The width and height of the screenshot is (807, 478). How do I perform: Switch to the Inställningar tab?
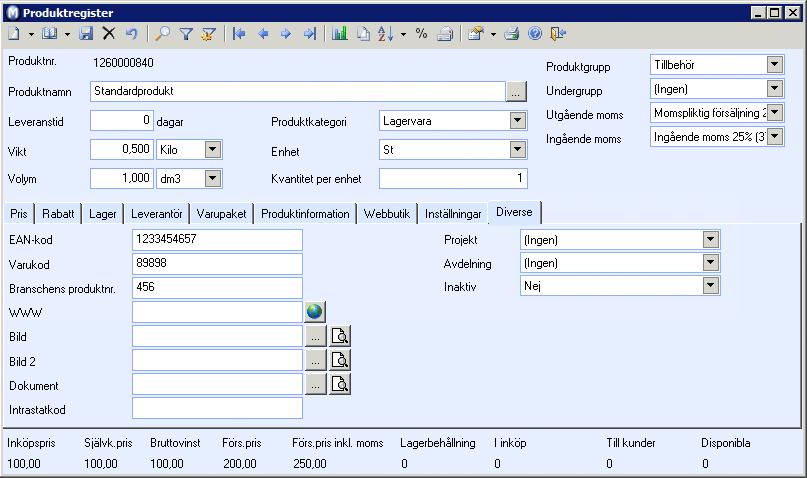pyautogui.click(x=453, y=214)
